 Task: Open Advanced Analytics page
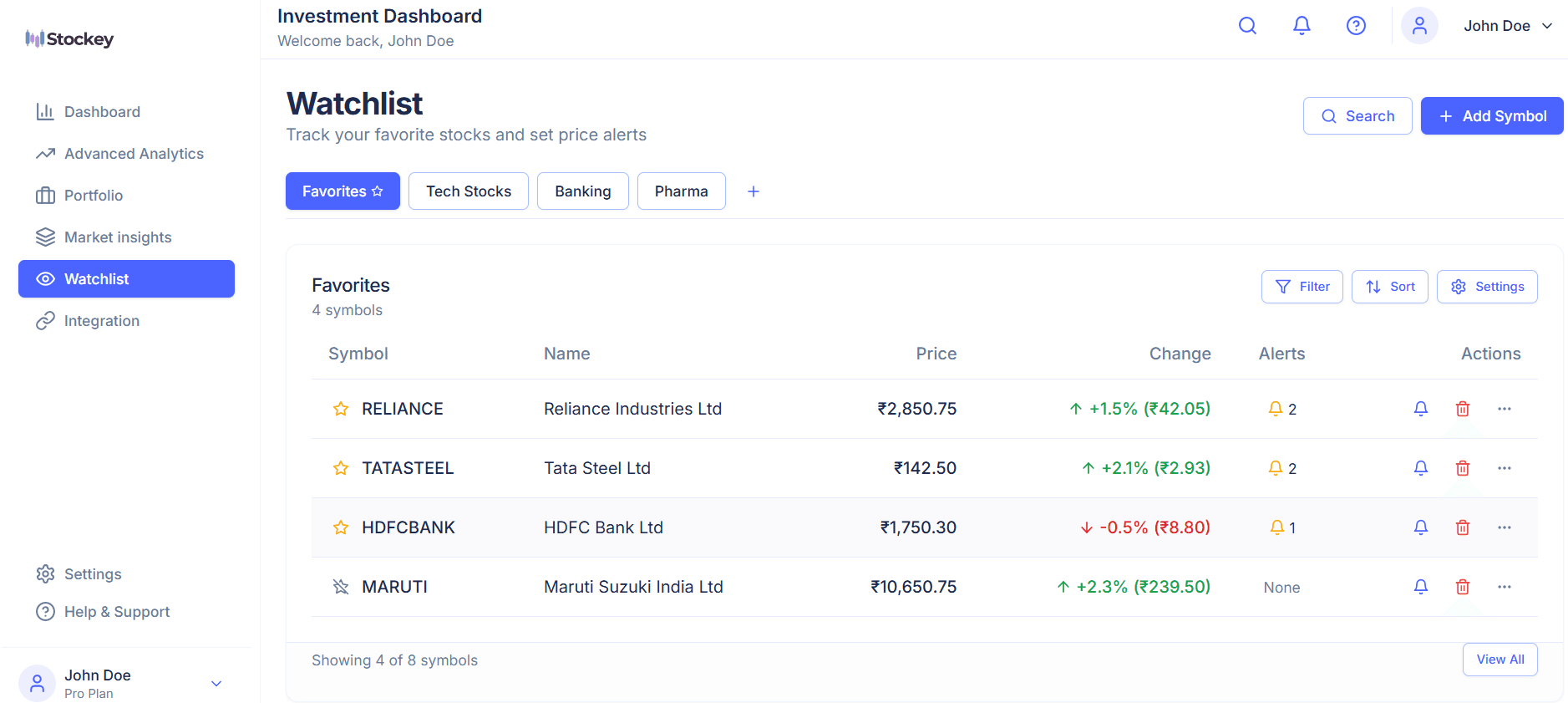click(126, 154)
